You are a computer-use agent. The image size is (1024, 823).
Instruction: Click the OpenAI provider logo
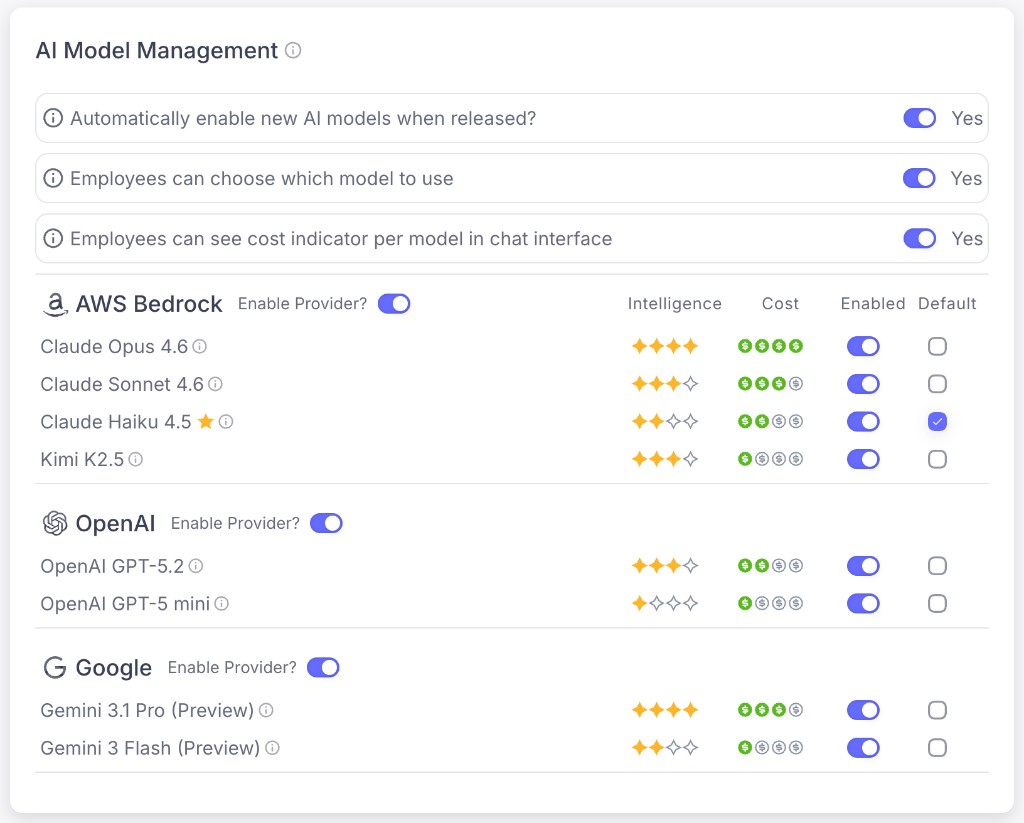click(55, 523)
